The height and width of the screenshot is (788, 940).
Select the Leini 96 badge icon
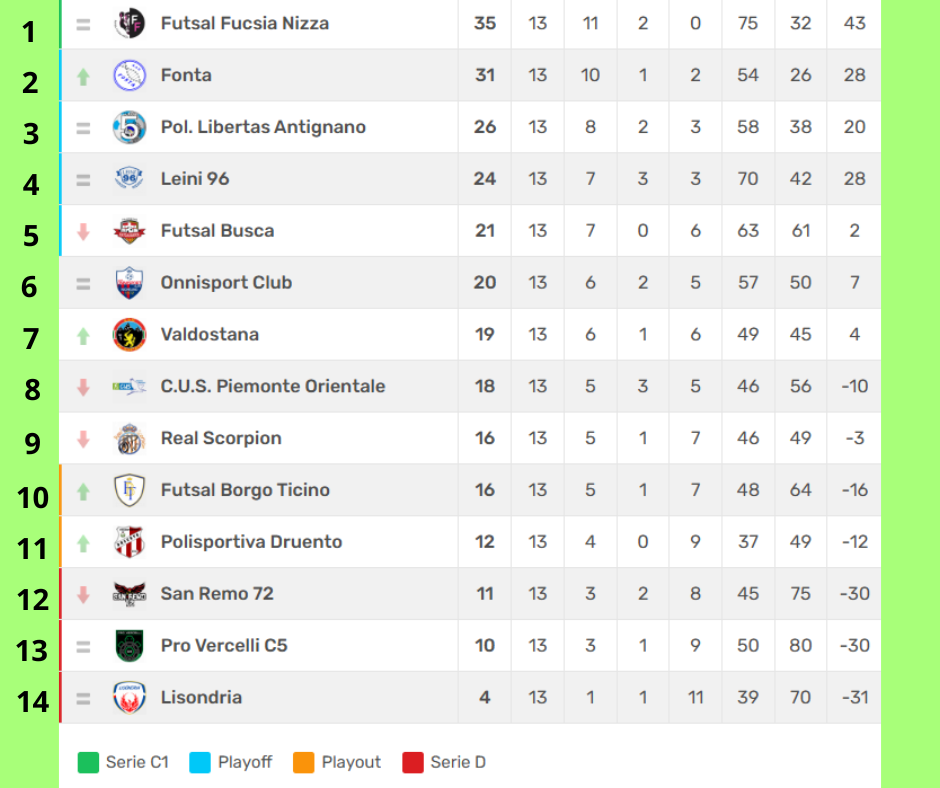click(129, 179)
